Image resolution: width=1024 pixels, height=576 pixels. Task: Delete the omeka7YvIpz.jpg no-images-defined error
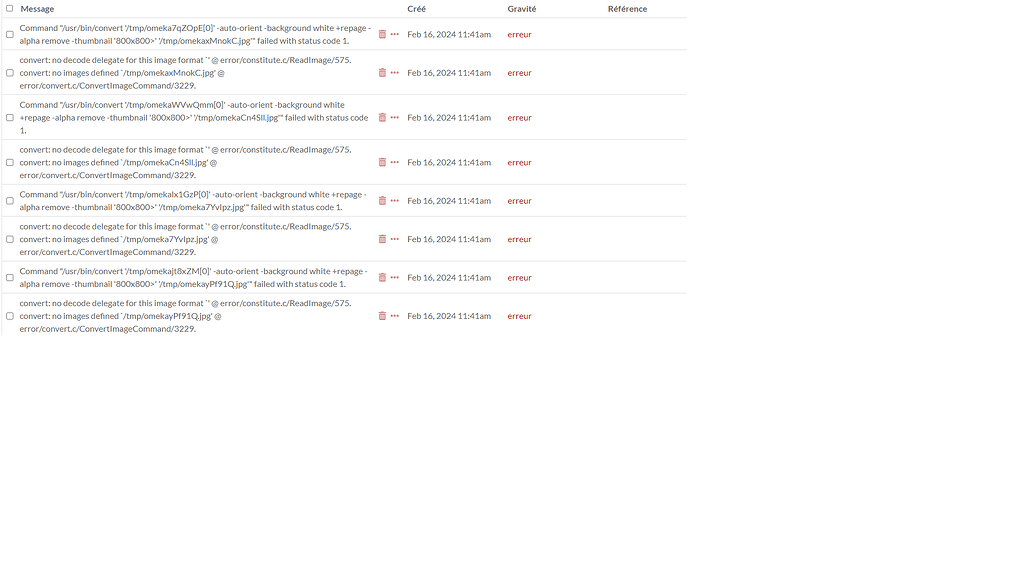[382, 239]
